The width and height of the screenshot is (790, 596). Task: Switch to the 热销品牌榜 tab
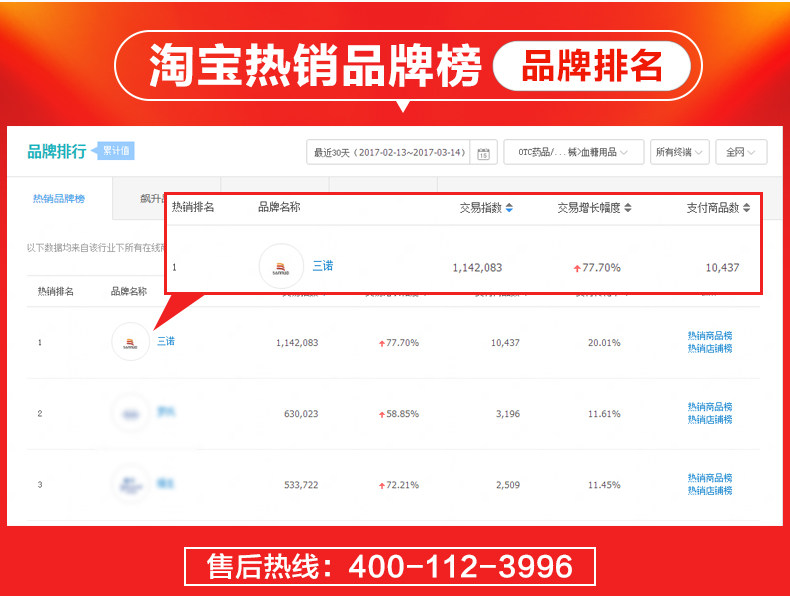pyautogui.click(x=59, y=198)
